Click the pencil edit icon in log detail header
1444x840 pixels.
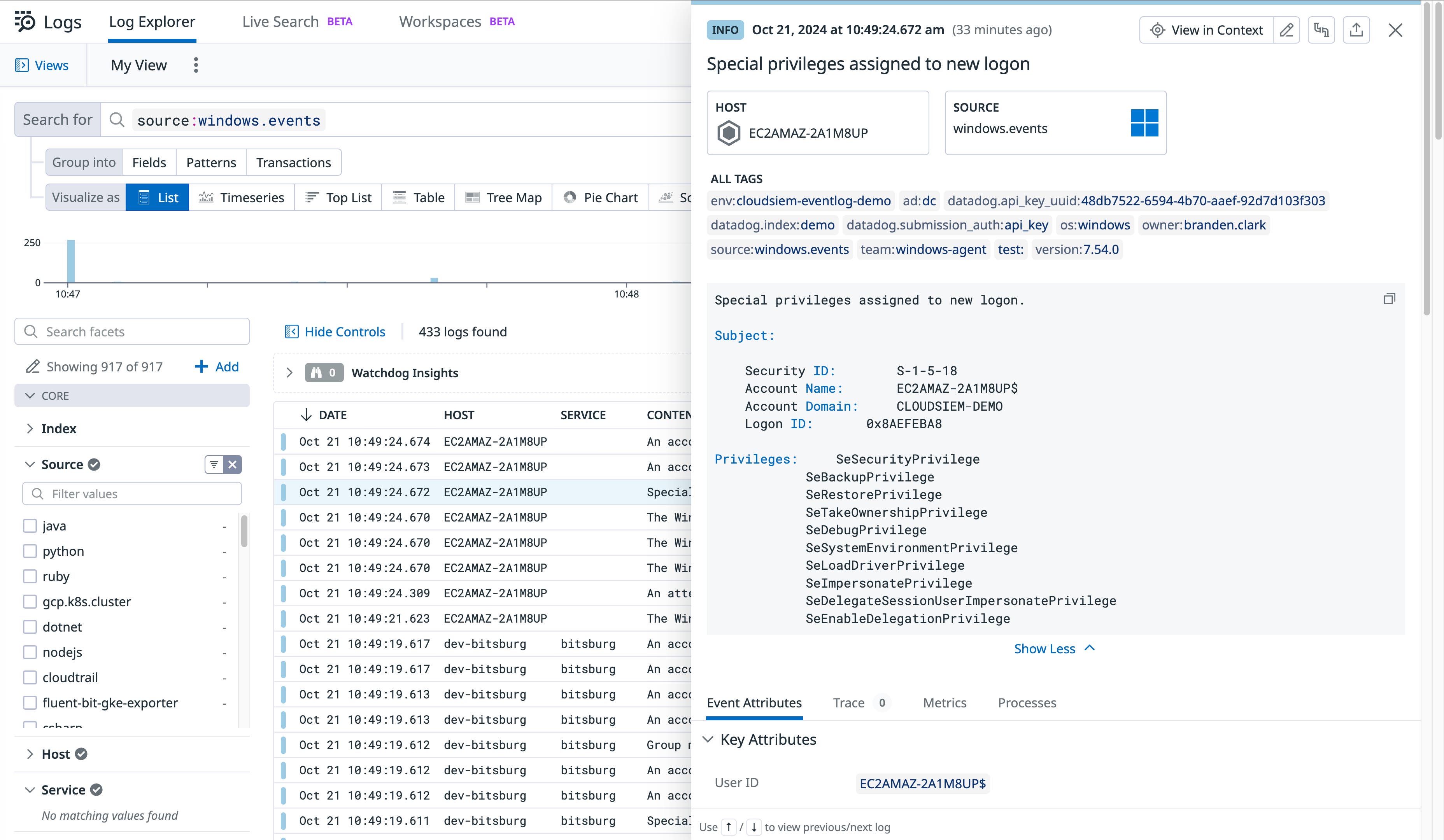pos(1286,30)
